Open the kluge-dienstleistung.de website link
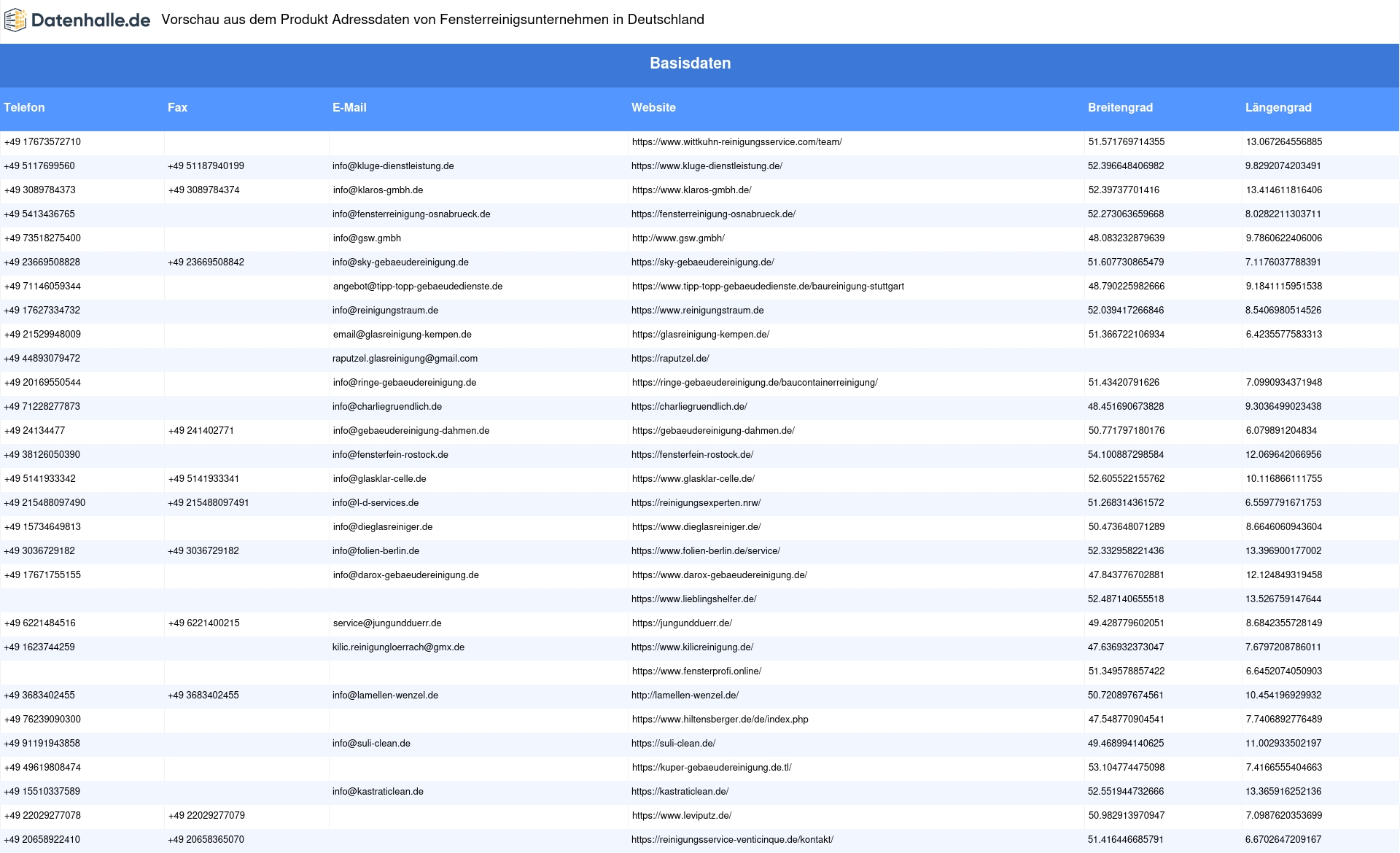This screenshot has height=853, width=1400. point(707,166)
